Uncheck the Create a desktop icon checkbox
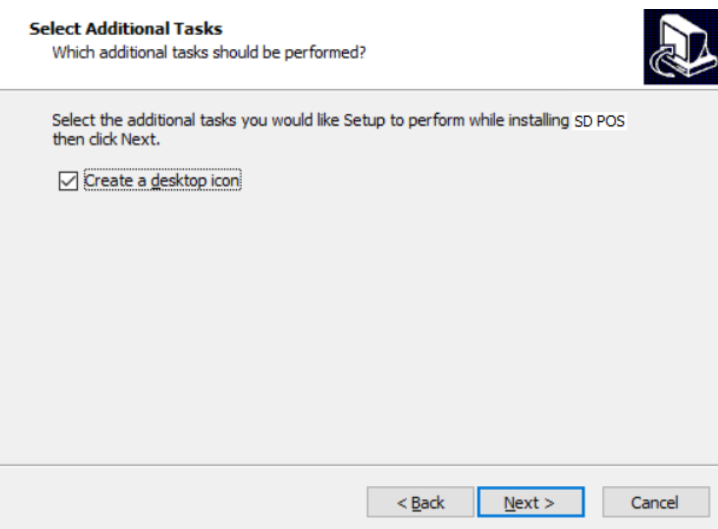718x529 pixels. (x=68, y=181)
